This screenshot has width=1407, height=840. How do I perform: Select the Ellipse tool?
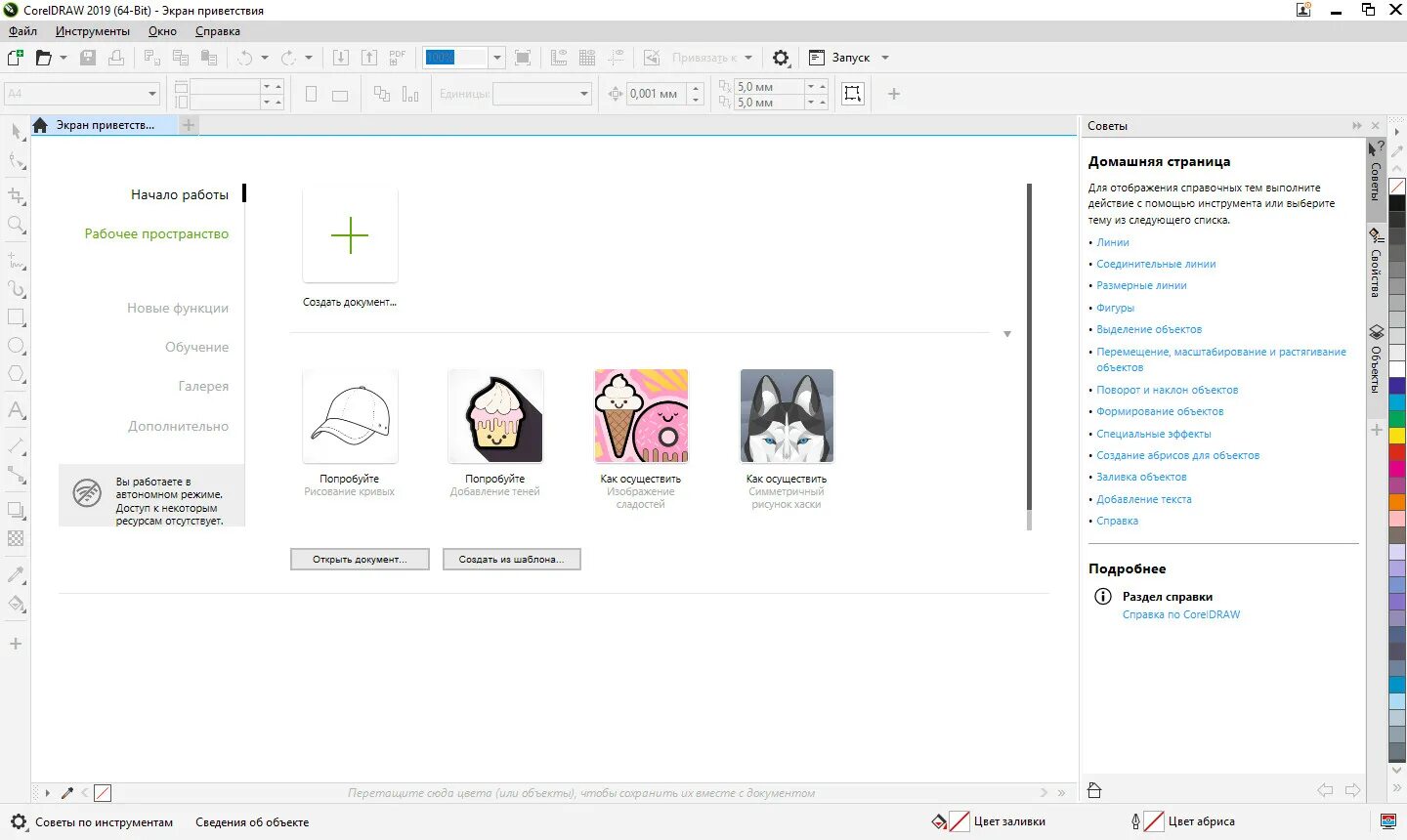point(16,346)
